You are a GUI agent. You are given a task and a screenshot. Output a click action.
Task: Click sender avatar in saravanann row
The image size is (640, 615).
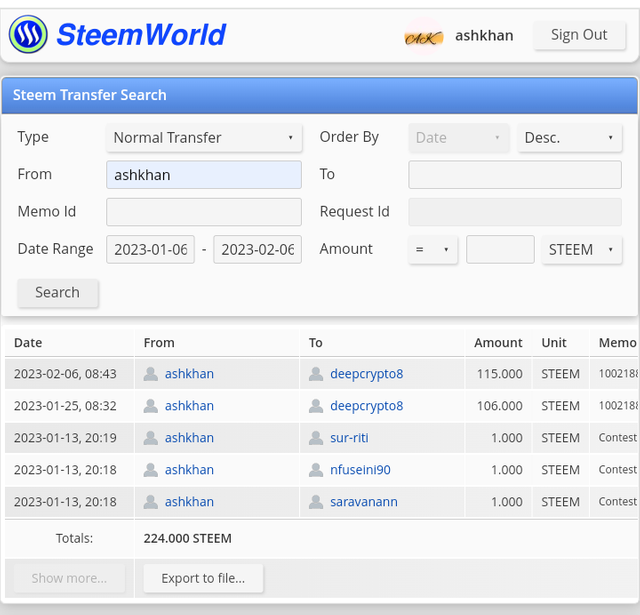point(151,502)
